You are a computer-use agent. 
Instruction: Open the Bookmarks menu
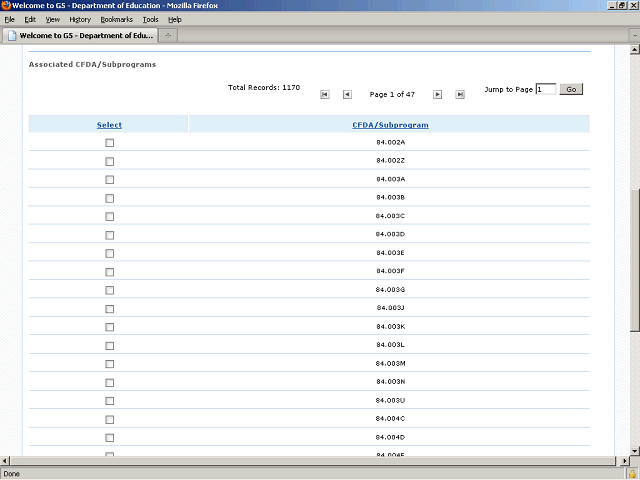coord(116,19)
